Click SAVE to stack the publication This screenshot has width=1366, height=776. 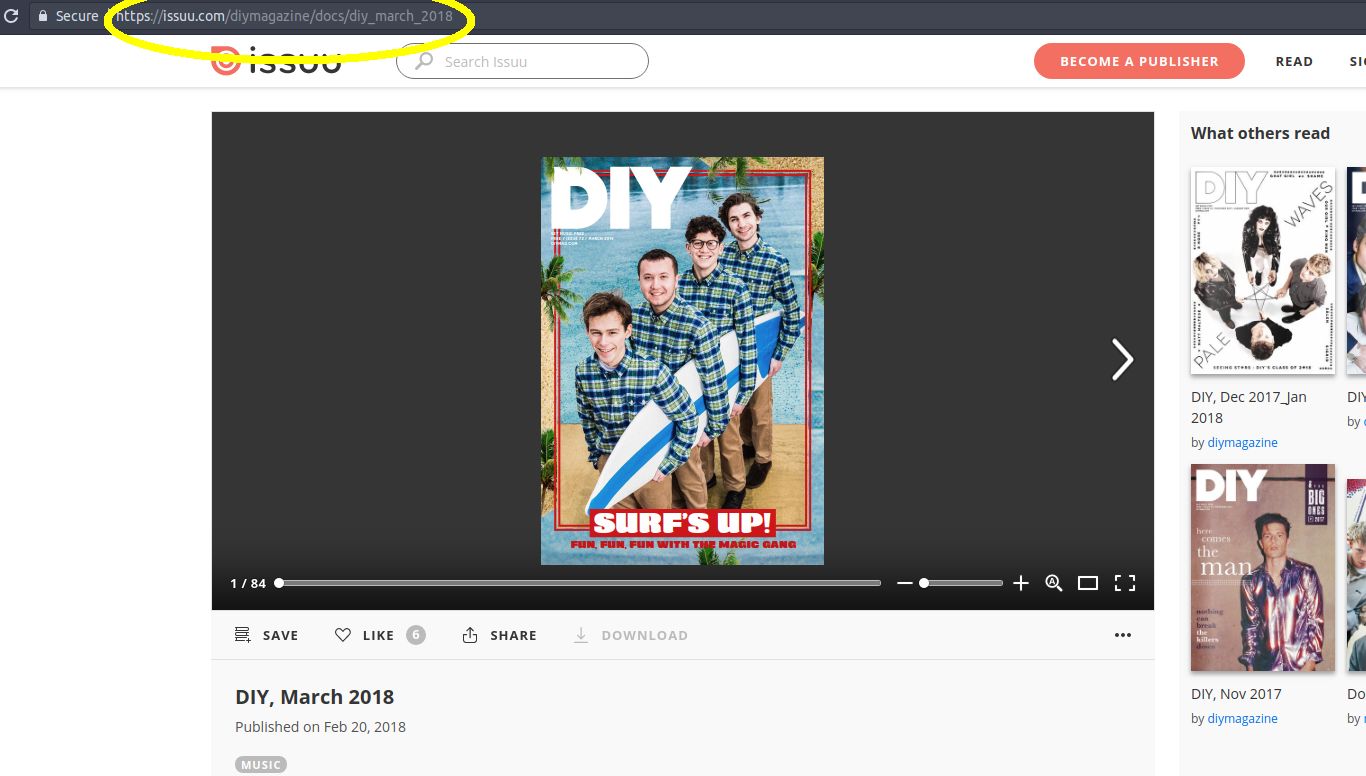[266, 635]
